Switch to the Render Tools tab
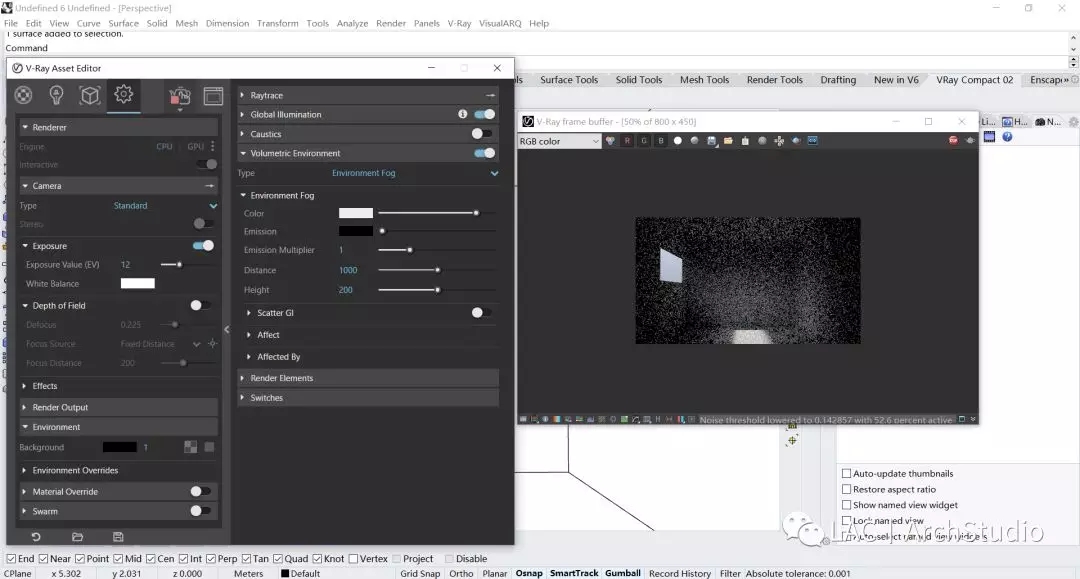1080x579 pixels. coord(774,80)
